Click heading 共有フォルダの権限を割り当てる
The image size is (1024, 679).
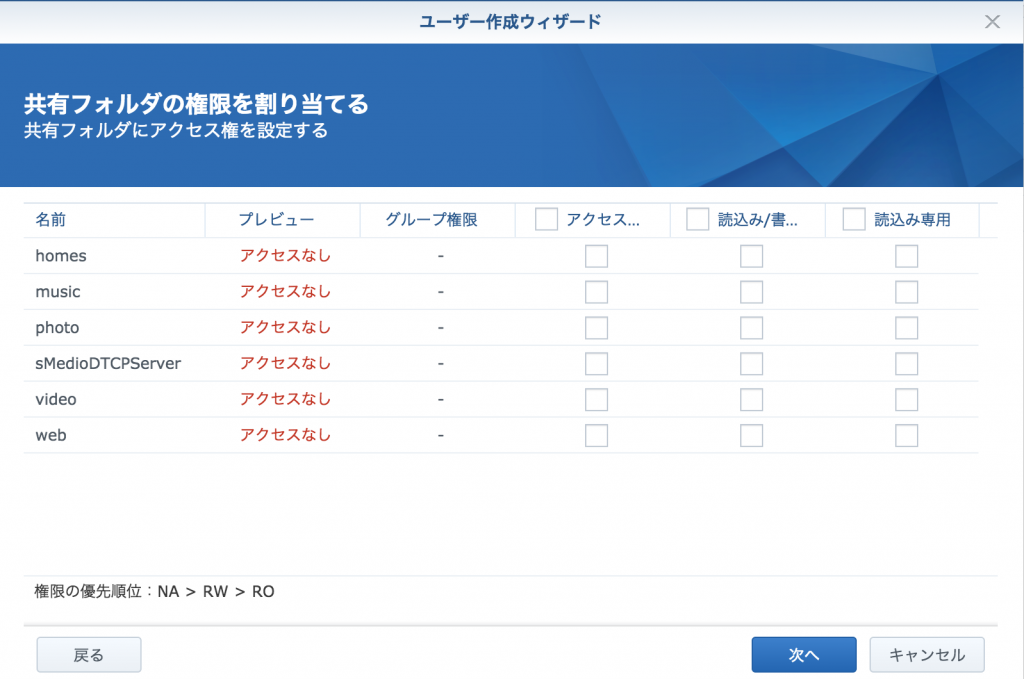point(197,104)
